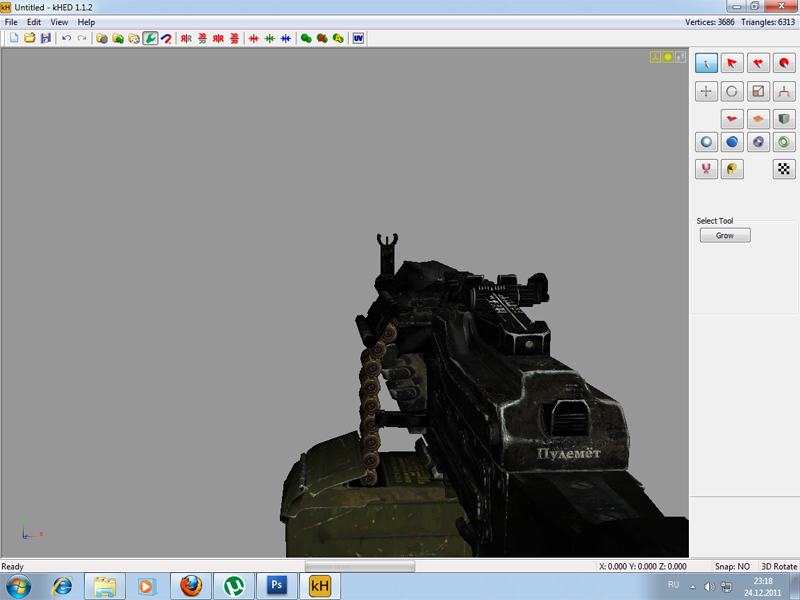
Task: Click the folder with gray sphere icon
Action: (x=102, y=38)
